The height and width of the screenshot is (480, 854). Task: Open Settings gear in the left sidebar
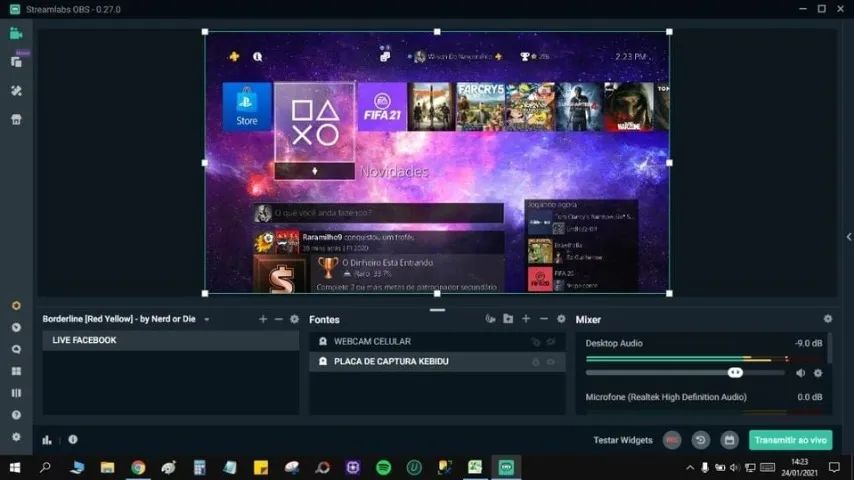point(16,436)
